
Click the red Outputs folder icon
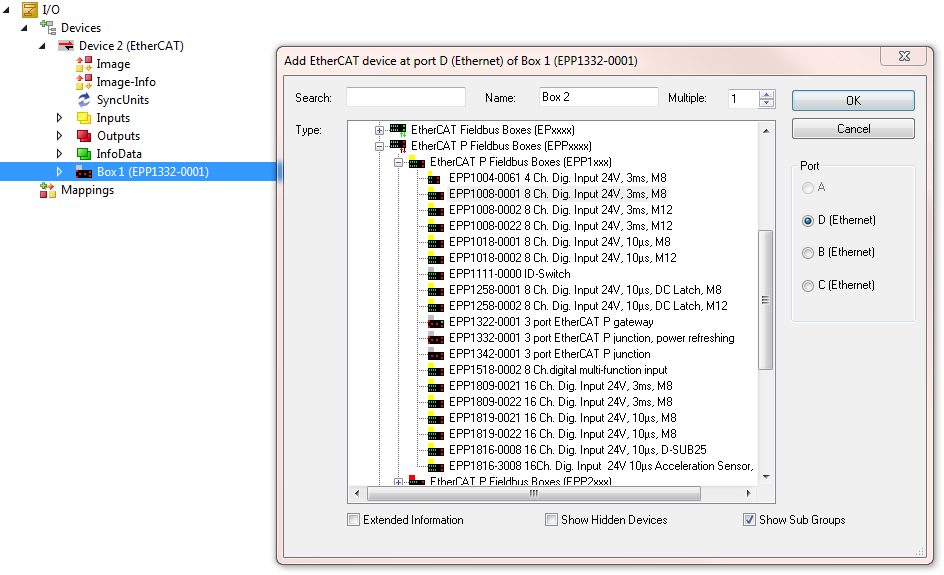tap(84, 136)
